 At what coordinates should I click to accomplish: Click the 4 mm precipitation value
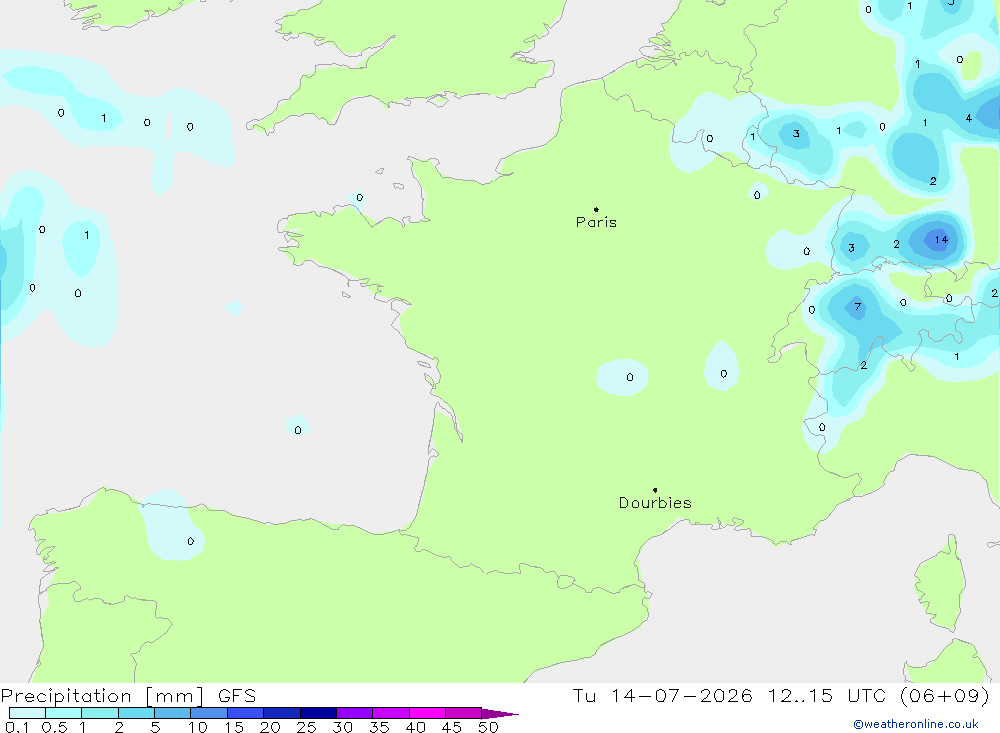[x=969, y=118]
